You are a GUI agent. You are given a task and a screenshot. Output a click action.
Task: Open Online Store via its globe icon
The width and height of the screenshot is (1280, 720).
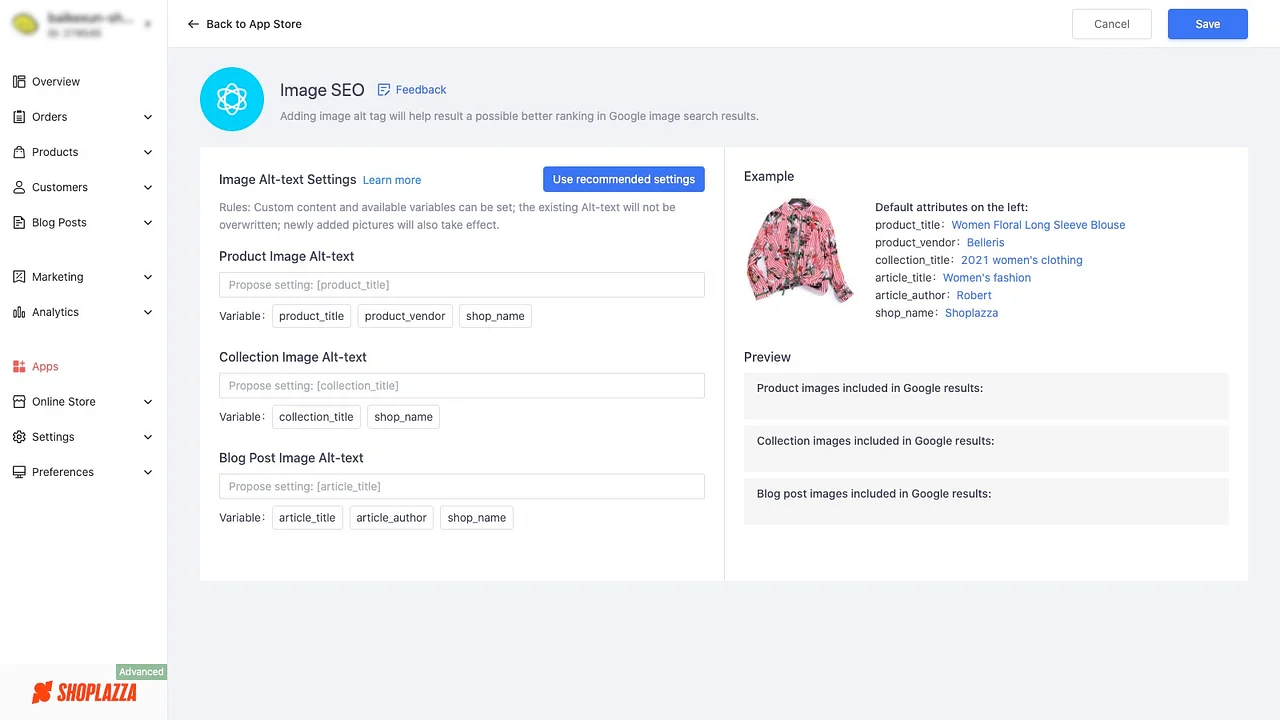click(x=19, y=401)
